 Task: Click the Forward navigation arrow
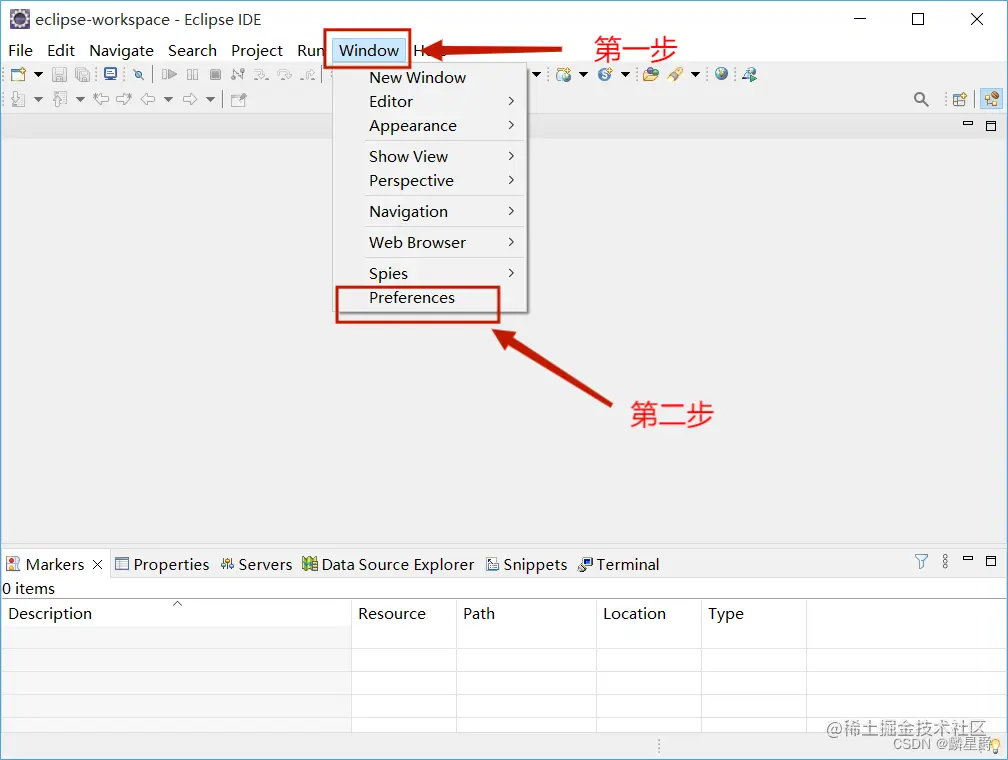point(190,99)
